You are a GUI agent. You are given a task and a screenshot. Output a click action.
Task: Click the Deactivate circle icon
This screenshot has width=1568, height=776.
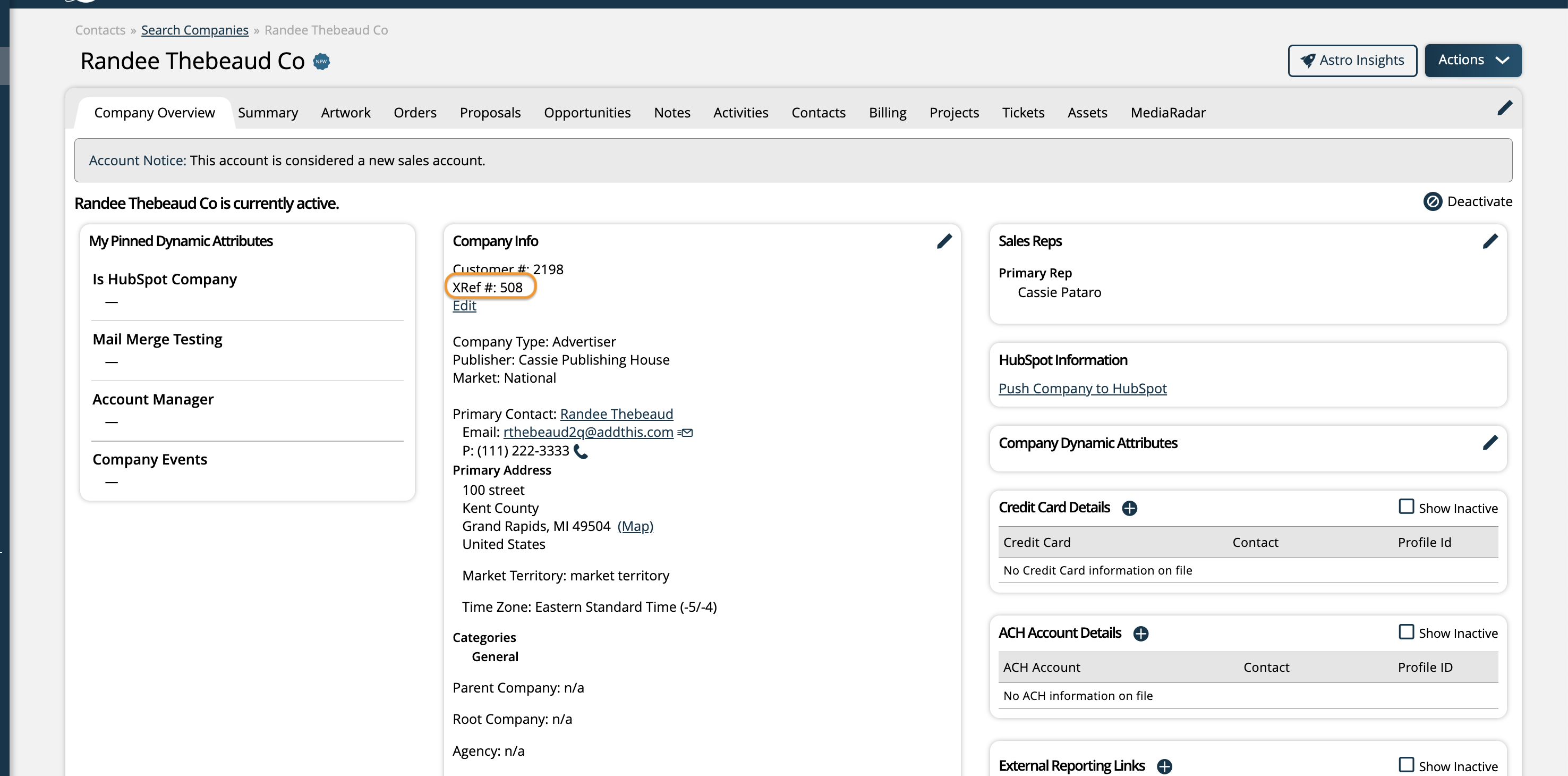coord(1432,201)
